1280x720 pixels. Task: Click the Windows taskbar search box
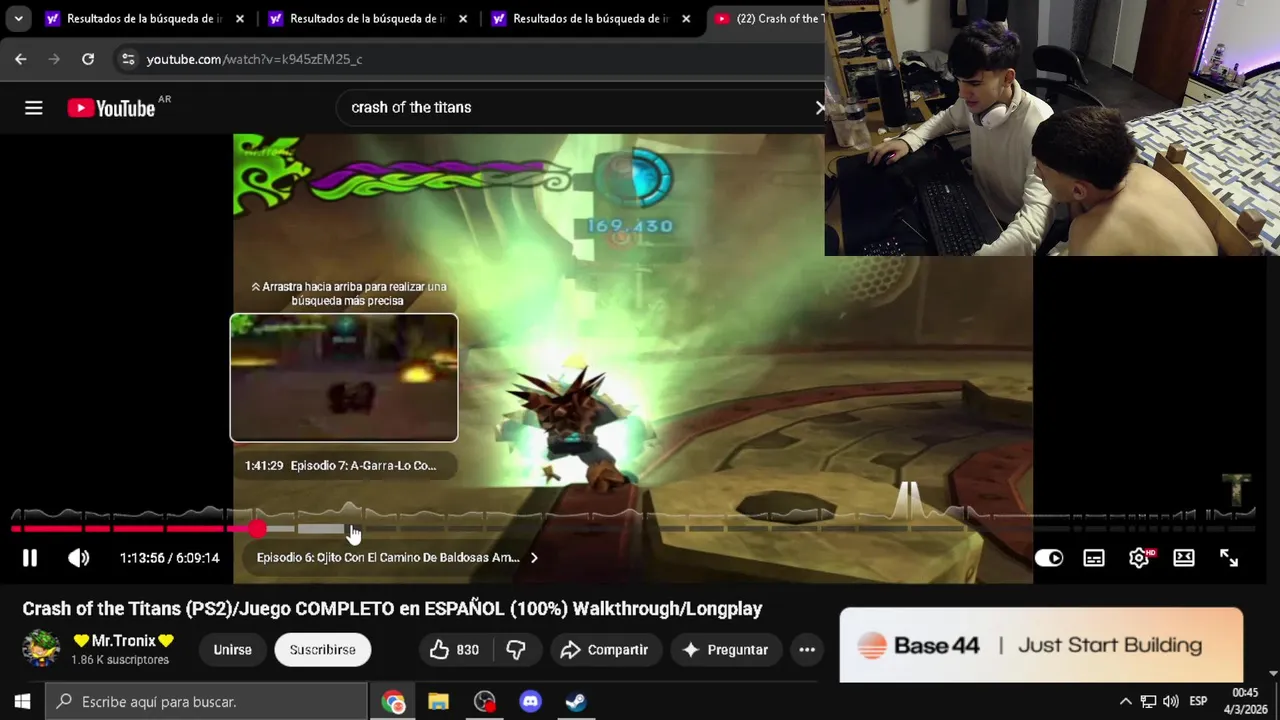(x=207, y=702)
